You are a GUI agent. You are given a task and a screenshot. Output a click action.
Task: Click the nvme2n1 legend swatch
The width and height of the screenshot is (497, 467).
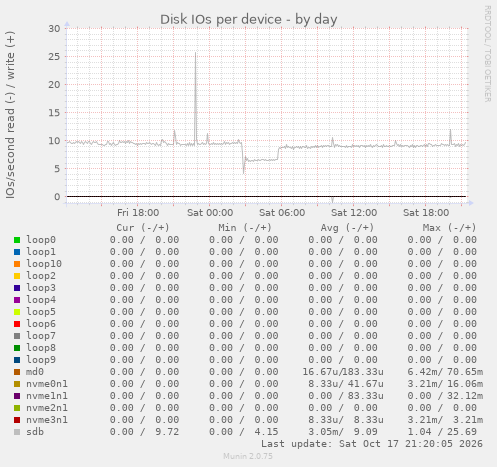[x=17, y=408]
